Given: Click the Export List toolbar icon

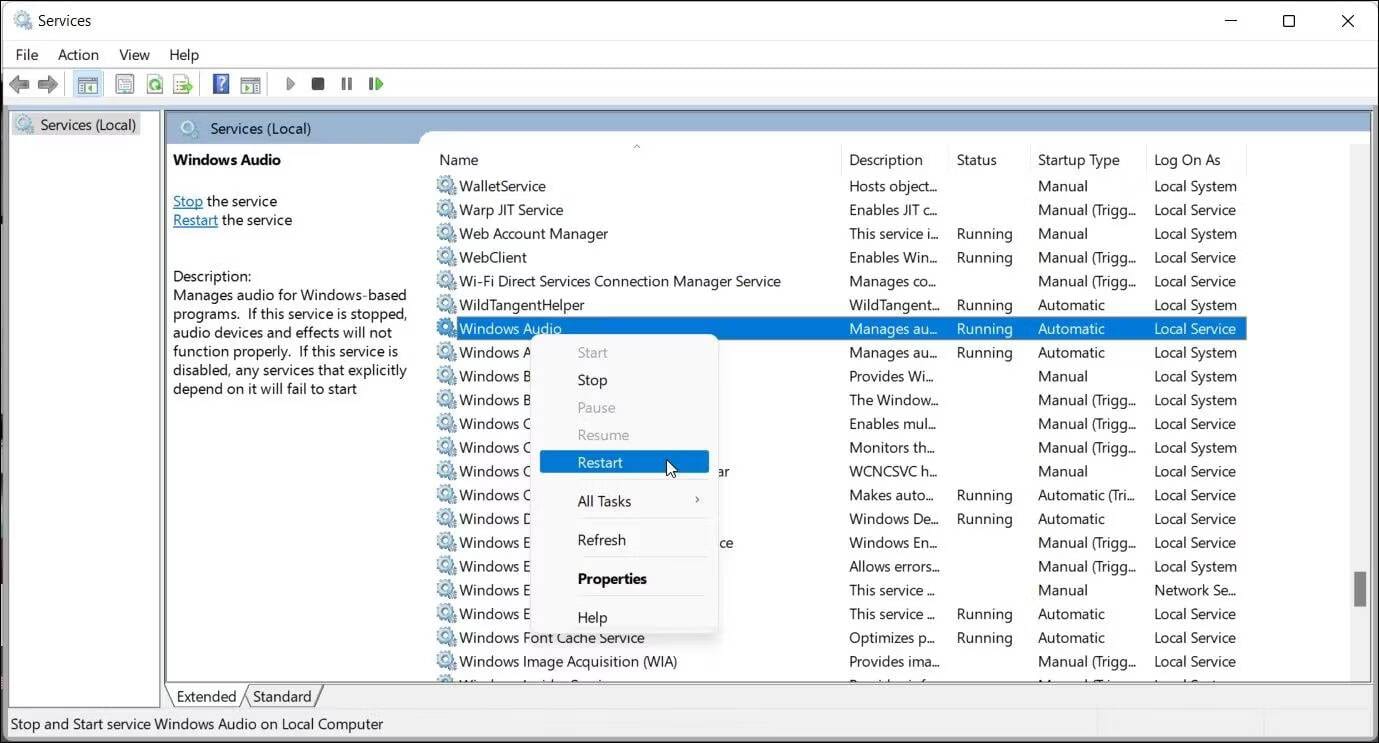Looking at the screenshot, I should (183, 84).
